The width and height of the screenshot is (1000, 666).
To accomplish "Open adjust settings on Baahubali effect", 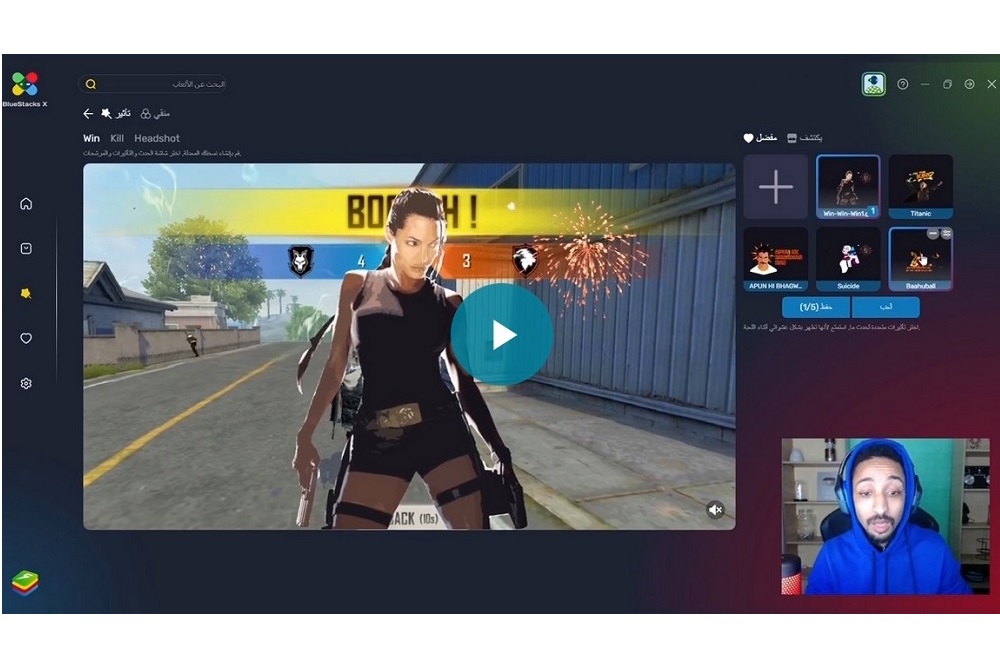I will (x=945, y=233).
